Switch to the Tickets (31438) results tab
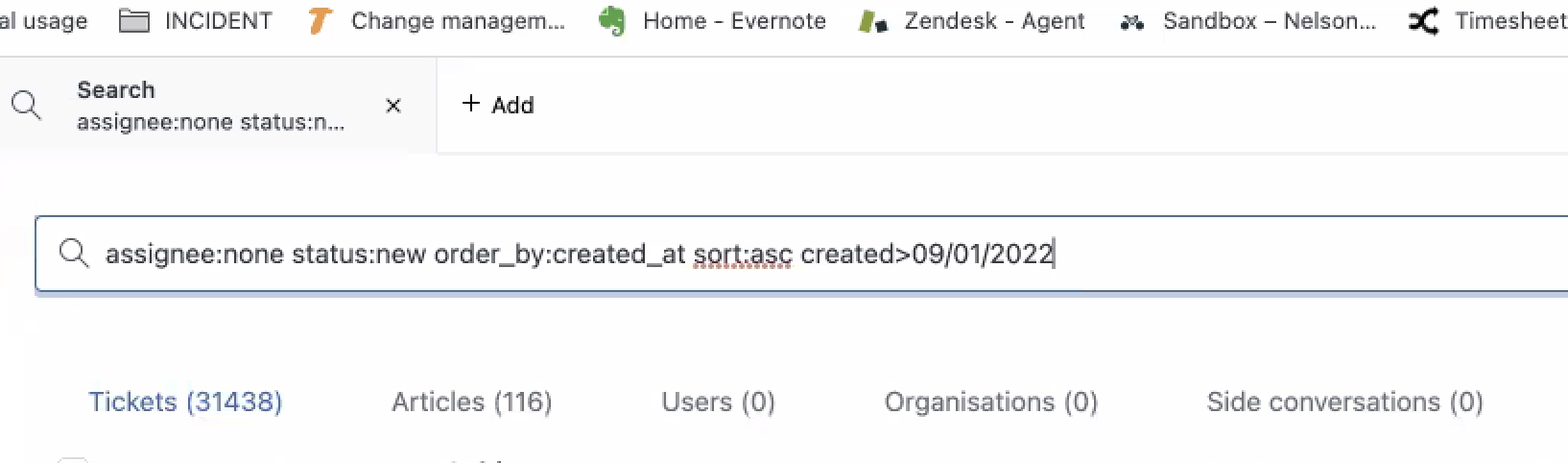This screenshot has height=463, width=1568. [x=185, y=402]
